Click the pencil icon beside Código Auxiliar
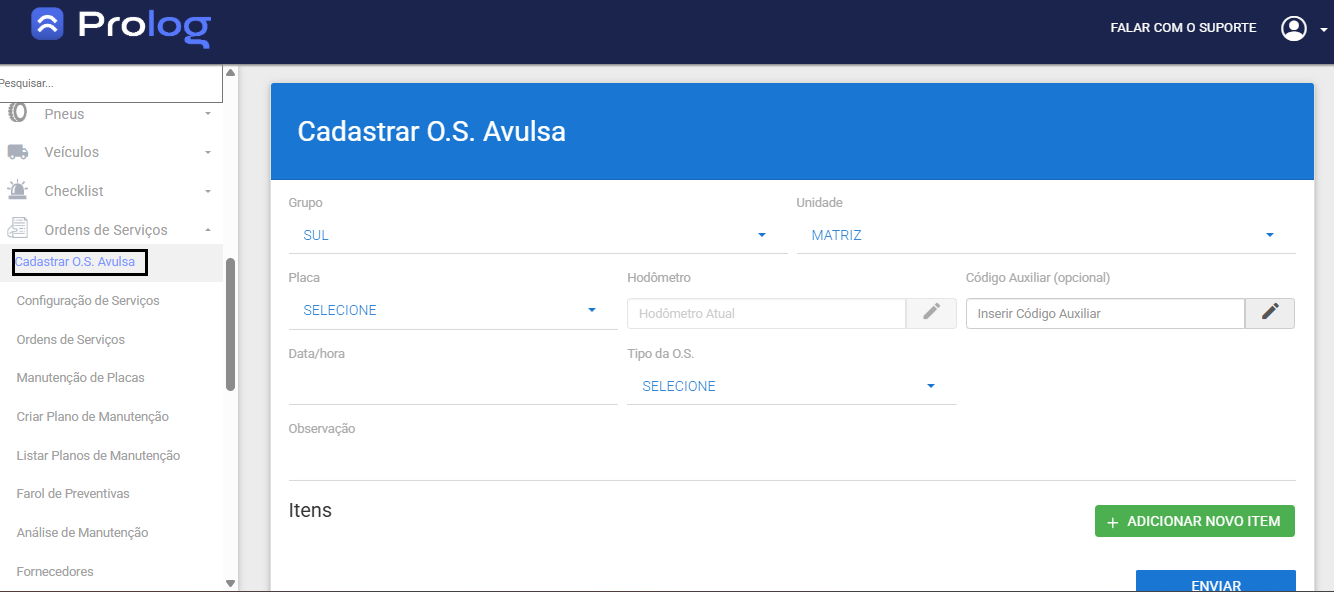 tap(1269, 313)
